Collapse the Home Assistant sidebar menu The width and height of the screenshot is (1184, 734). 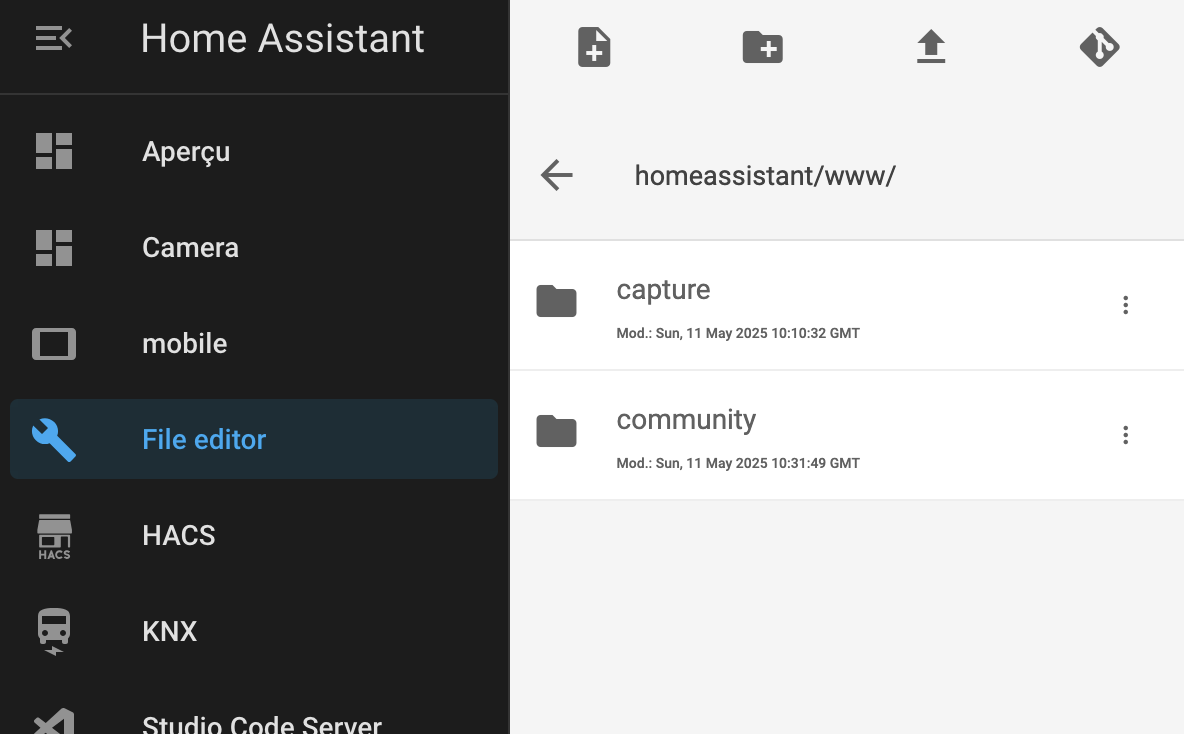(x=54, y=39)
